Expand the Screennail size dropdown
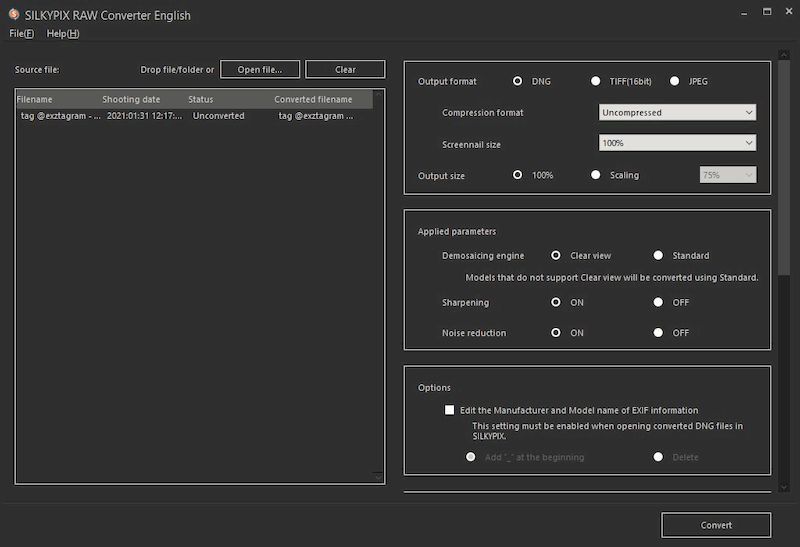Screen dimensions: 800x547 [677, 144]
